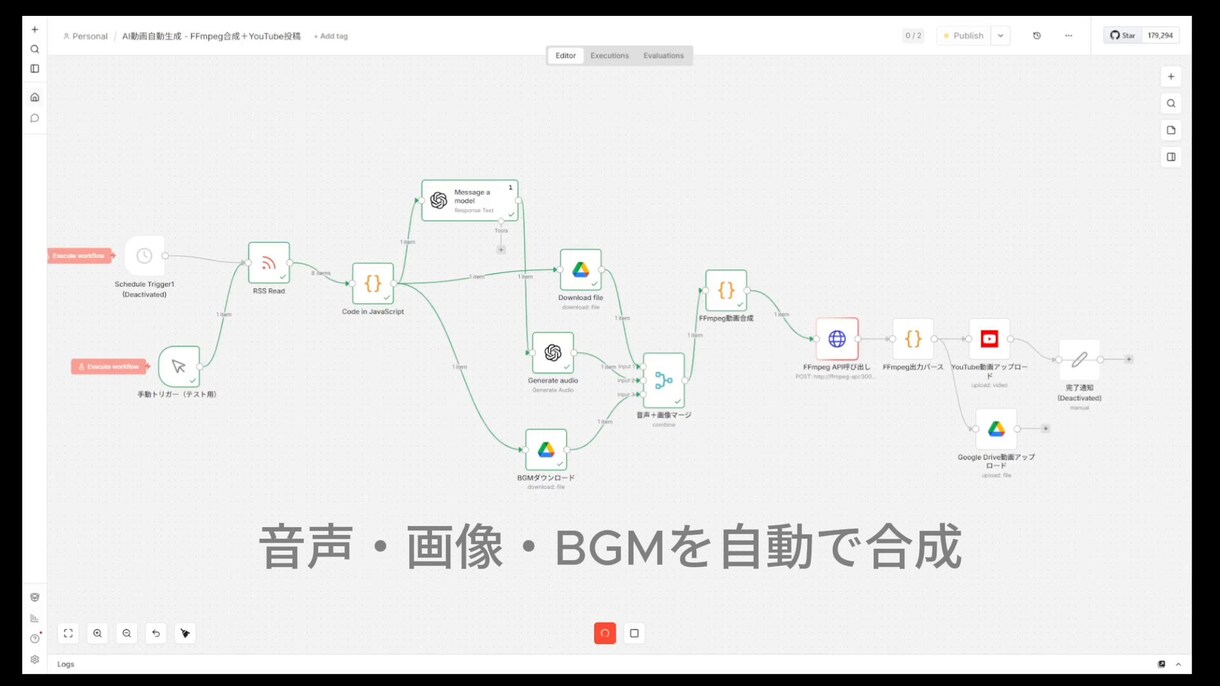Image resolution: width=1220 pixels, height=686 pixels.
Task: Fit the workflow to view
Action: pyautogui.click(x=68, y=633)
